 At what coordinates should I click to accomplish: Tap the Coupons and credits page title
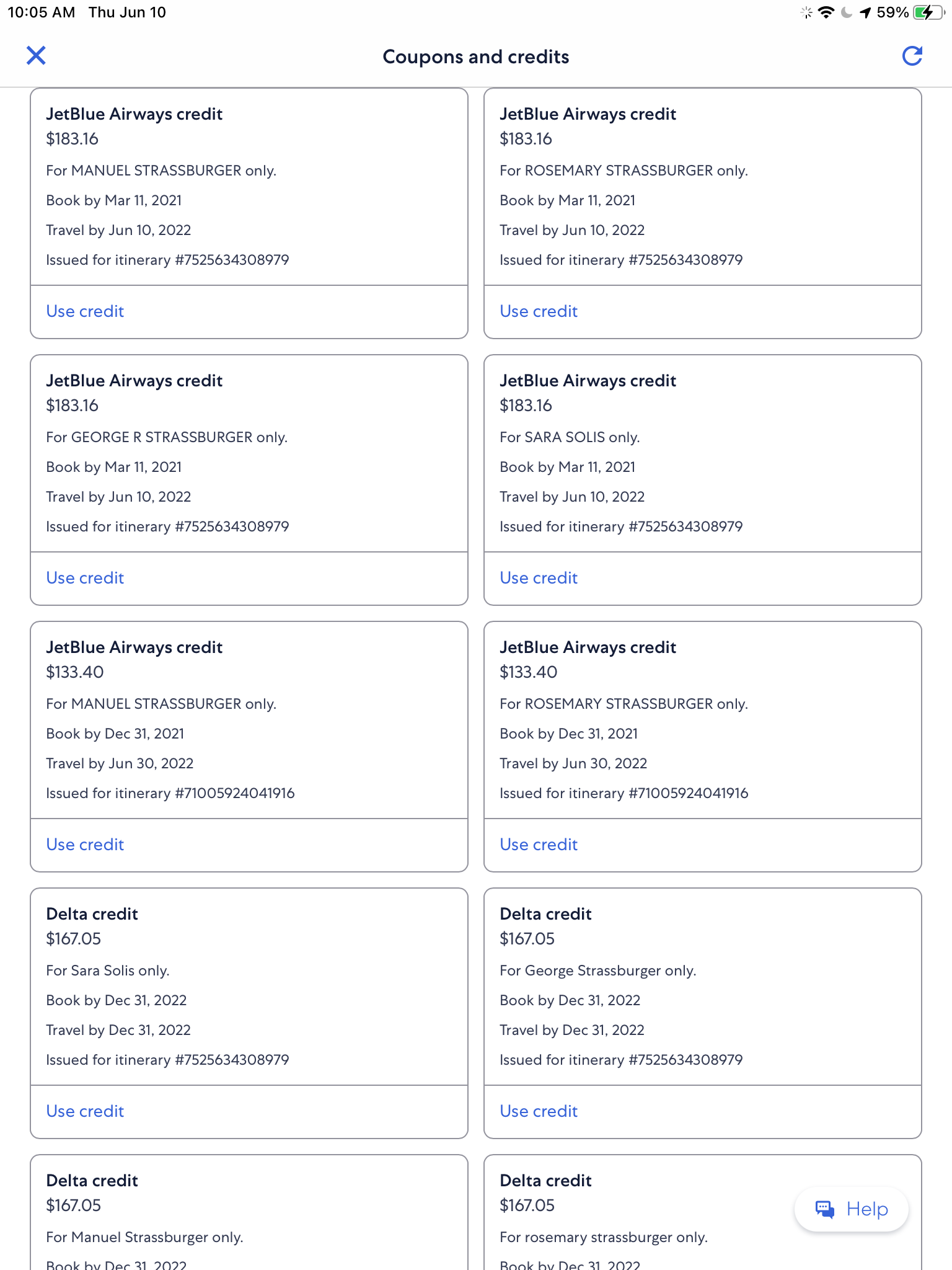(x=475, y=57)
